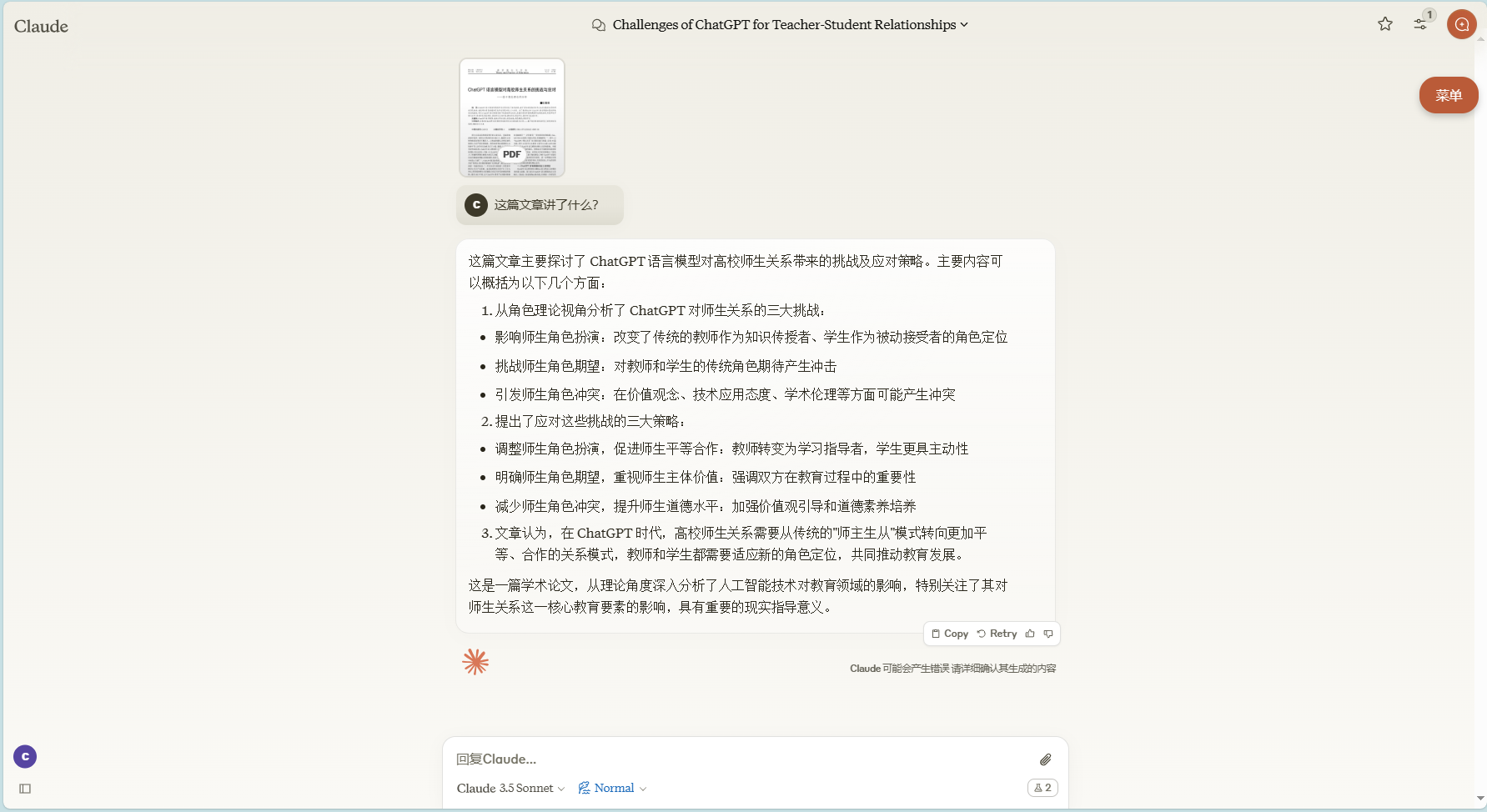Star this conversation
1487x812 pixels.
[x=1385, y=24]
